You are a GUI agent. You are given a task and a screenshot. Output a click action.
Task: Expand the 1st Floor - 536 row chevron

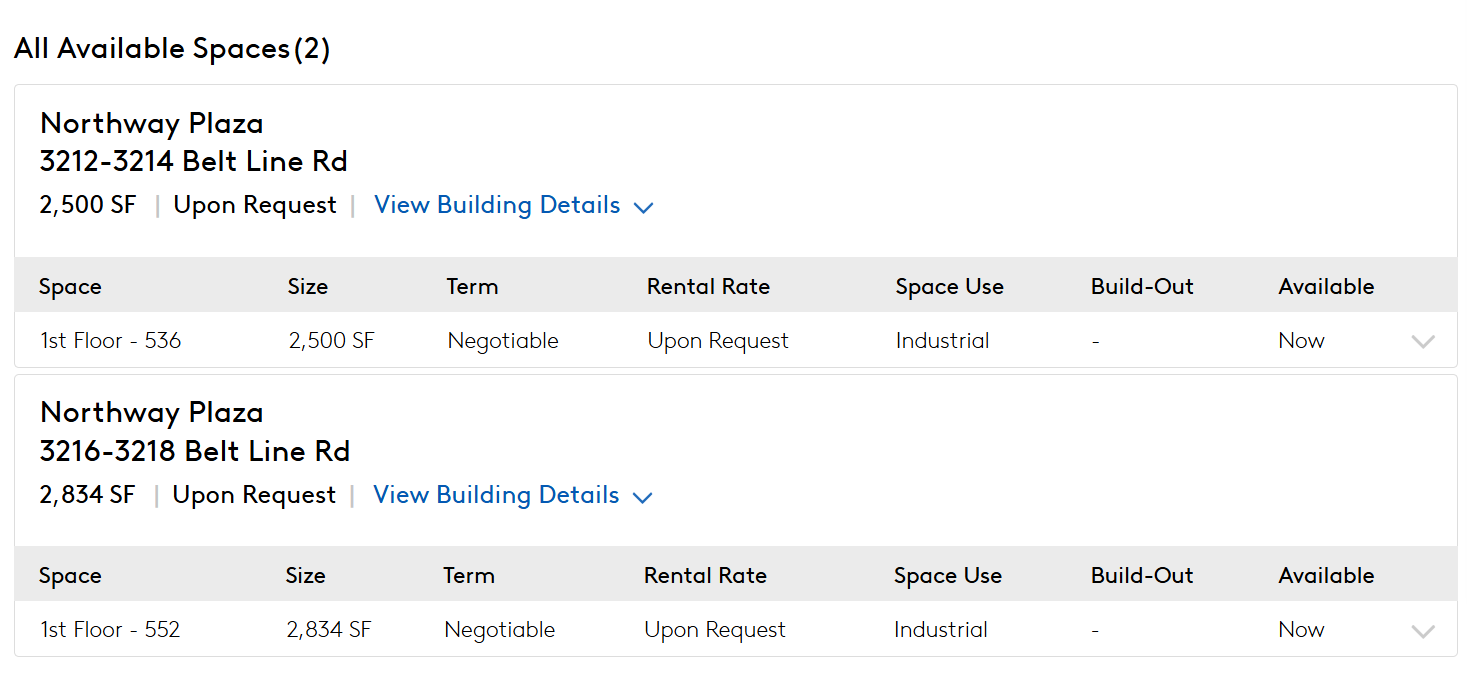click(x=1423, y=341)
